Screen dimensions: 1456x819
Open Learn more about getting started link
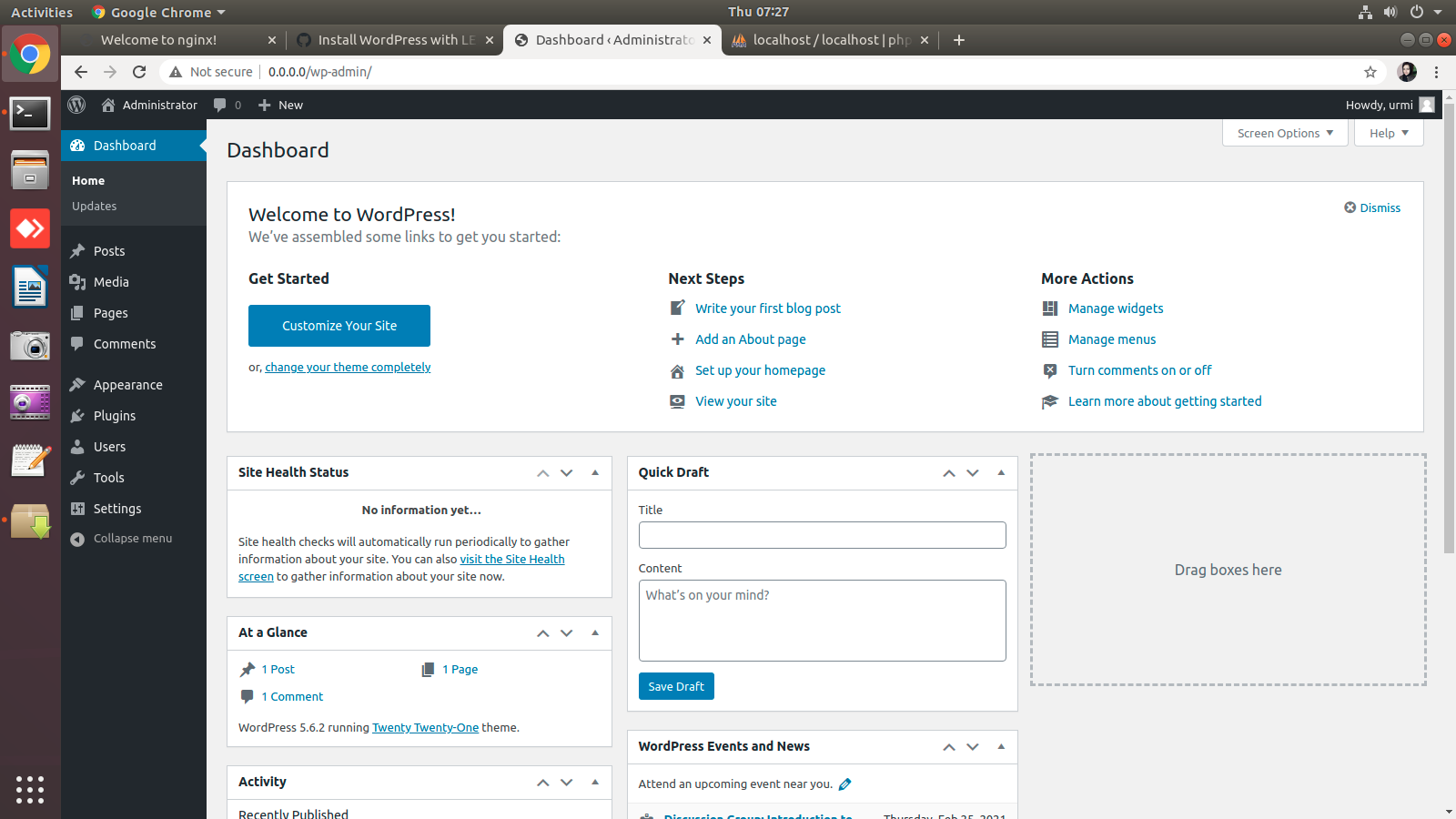1165,401
